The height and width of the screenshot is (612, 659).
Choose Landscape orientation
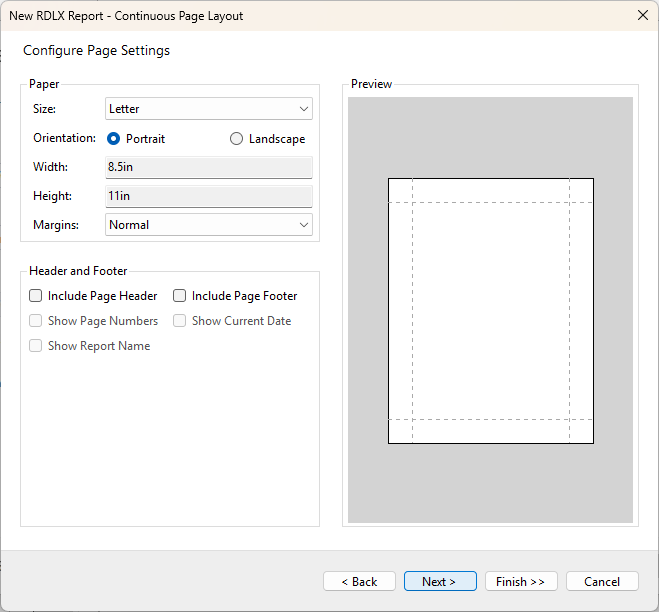point(237,139)
